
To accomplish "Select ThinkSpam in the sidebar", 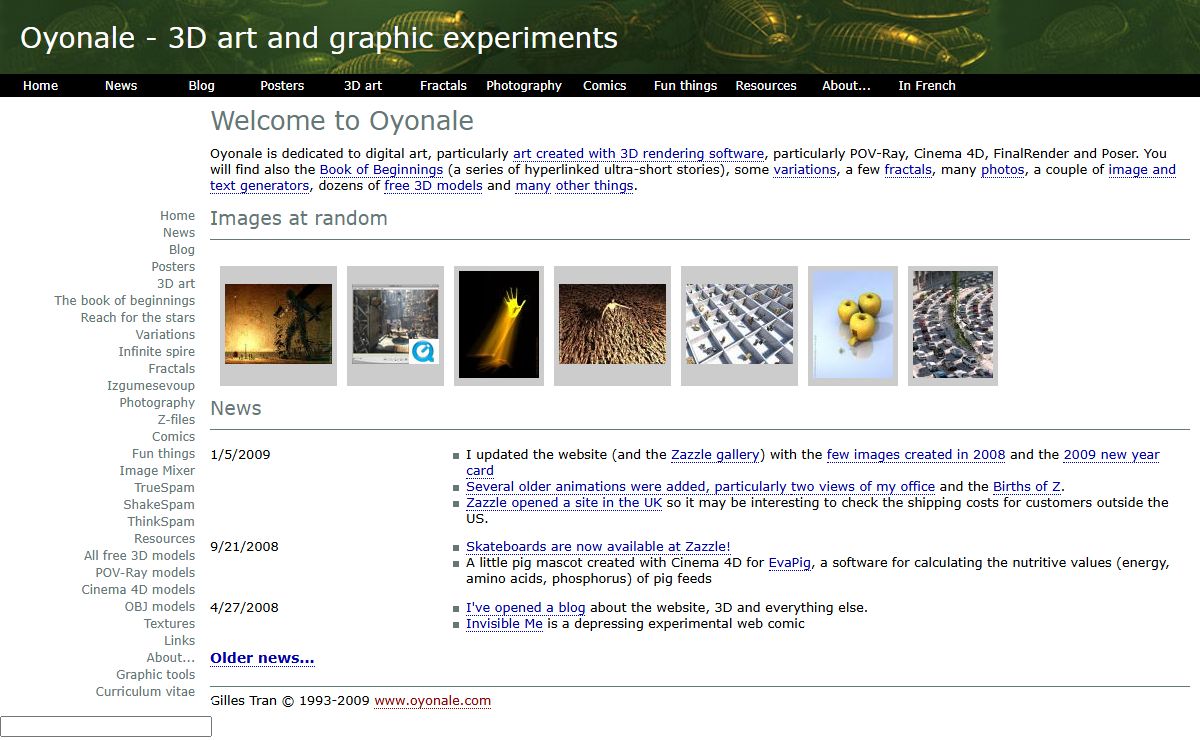I will (x=161, y=522).
